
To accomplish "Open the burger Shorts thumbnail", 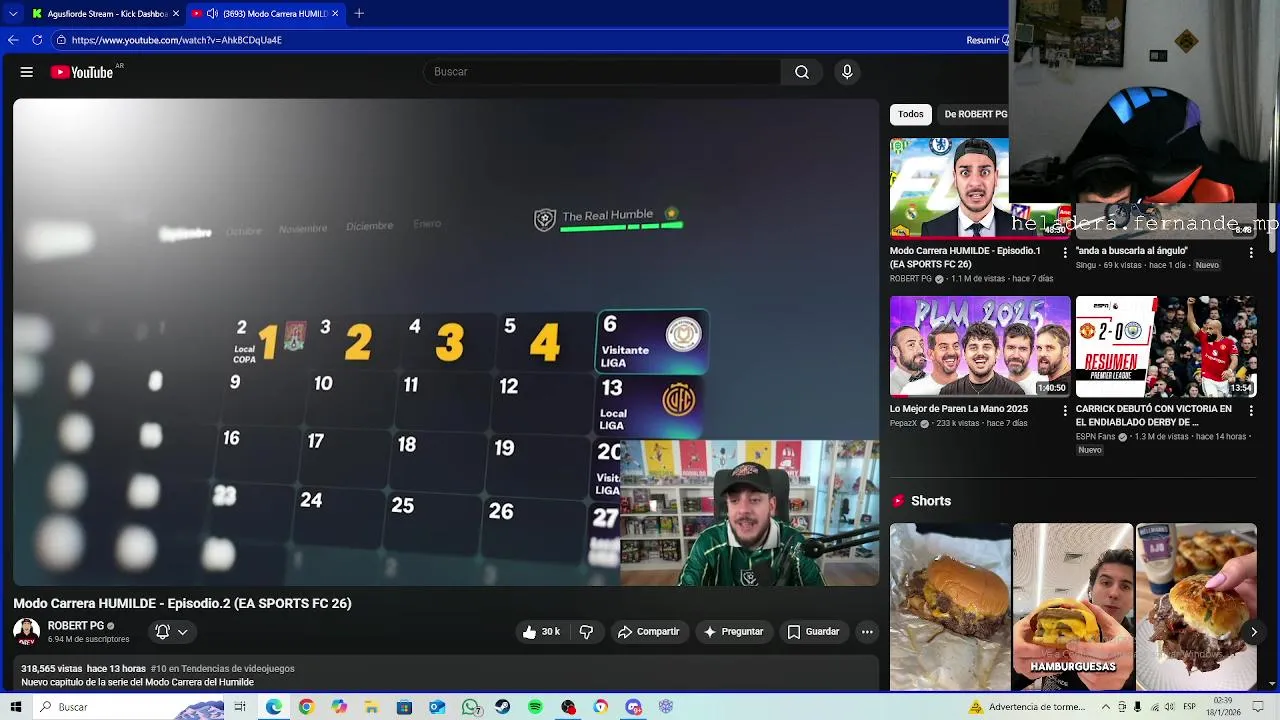I will (x=949, y=607).
